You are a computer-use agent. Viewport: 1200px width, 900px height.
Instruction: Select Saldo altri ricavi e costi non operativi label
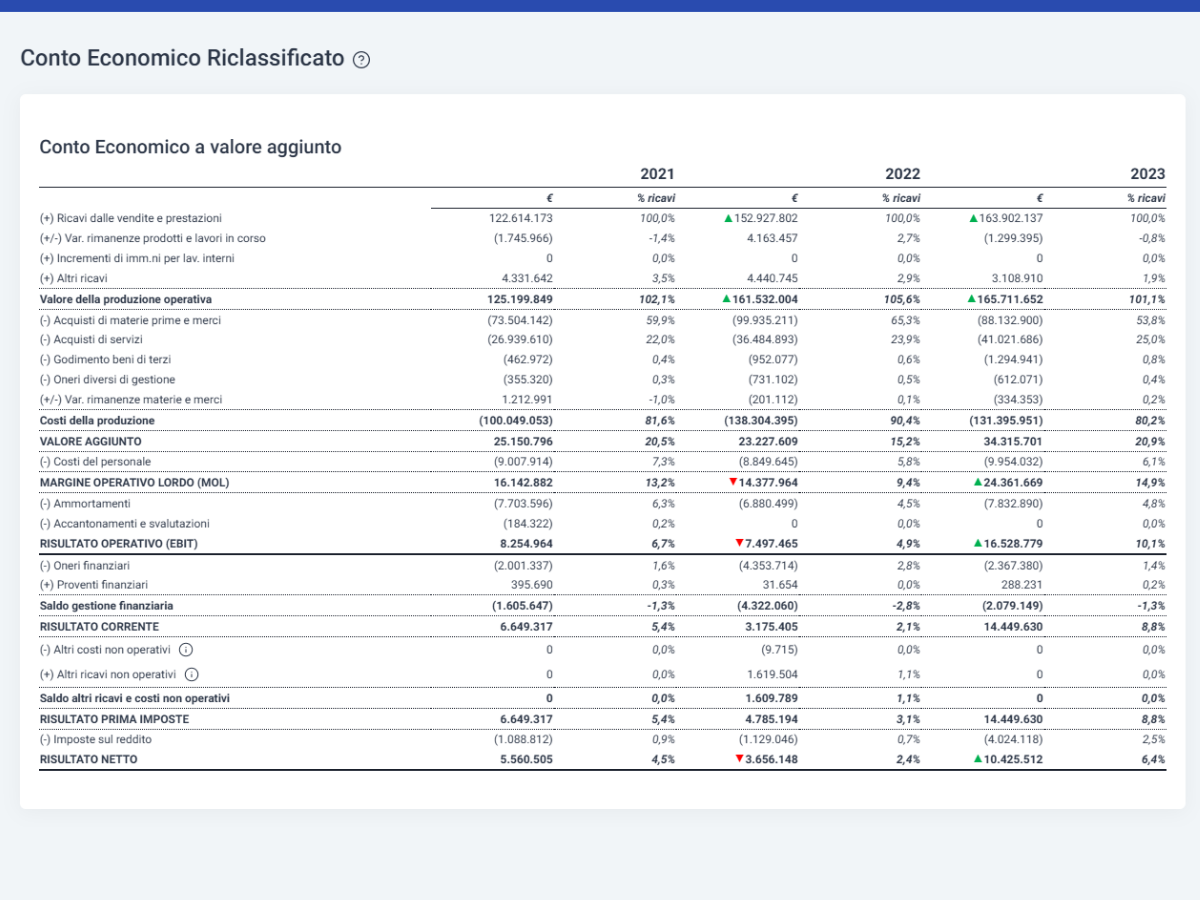point(135,698)
